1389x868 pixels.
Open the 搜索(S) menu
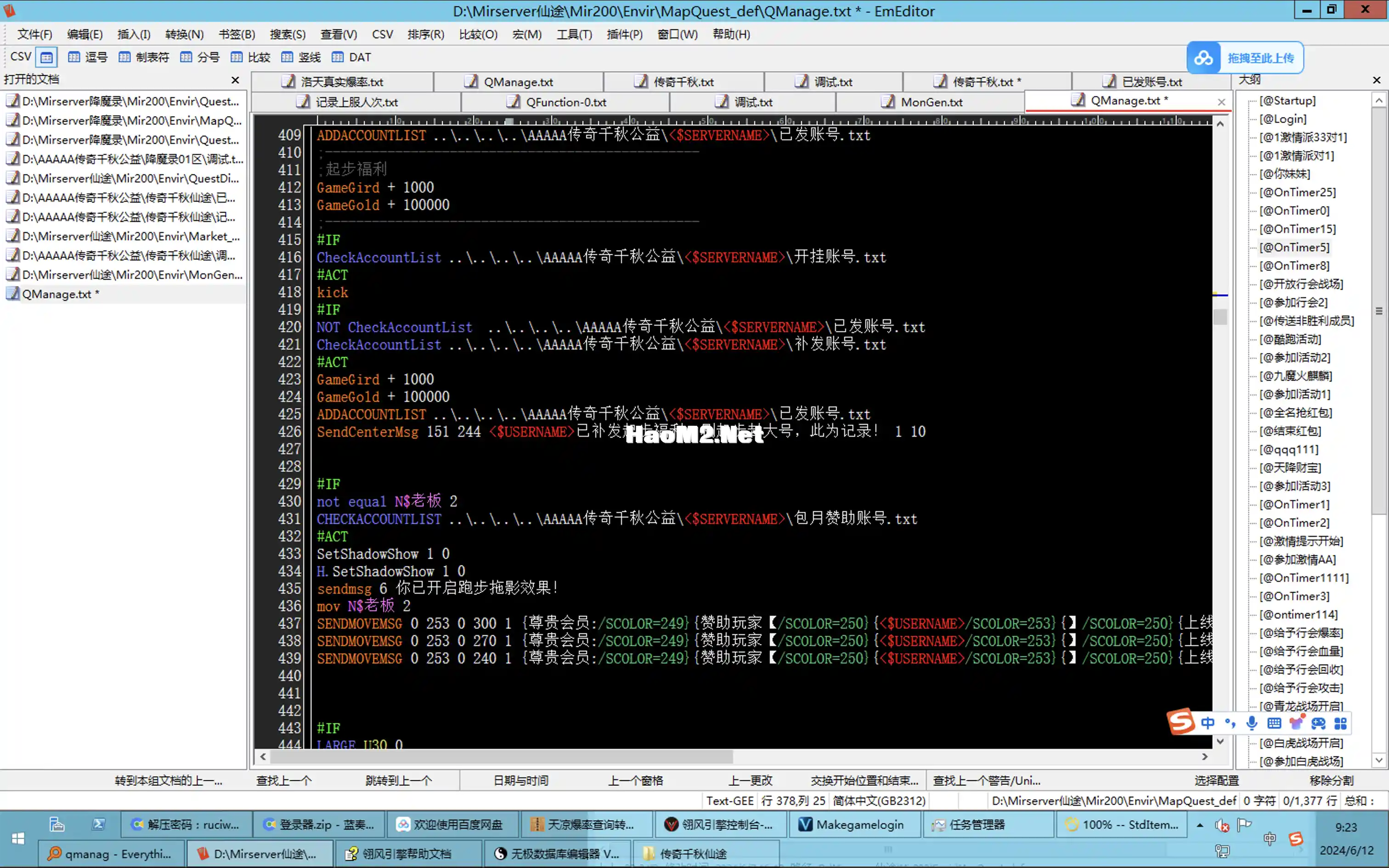point(288,34)
